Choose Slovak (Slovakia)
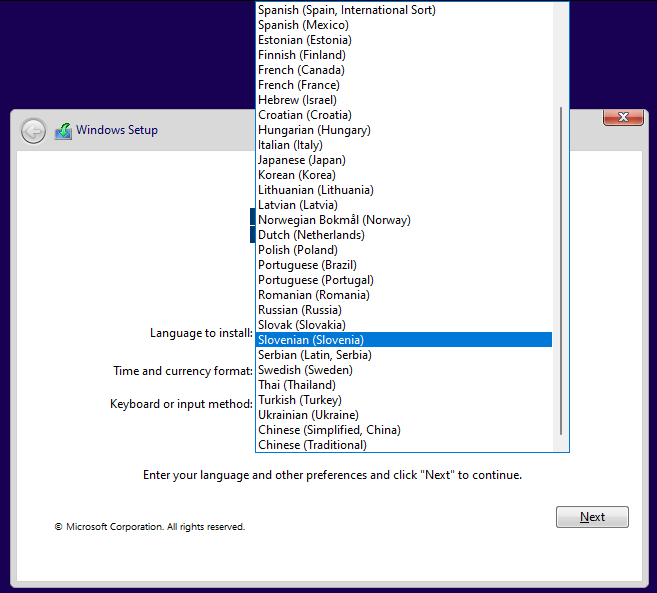The height and width of the screenshot is (593, 657). pyautogui.click(x=404, y=325)
